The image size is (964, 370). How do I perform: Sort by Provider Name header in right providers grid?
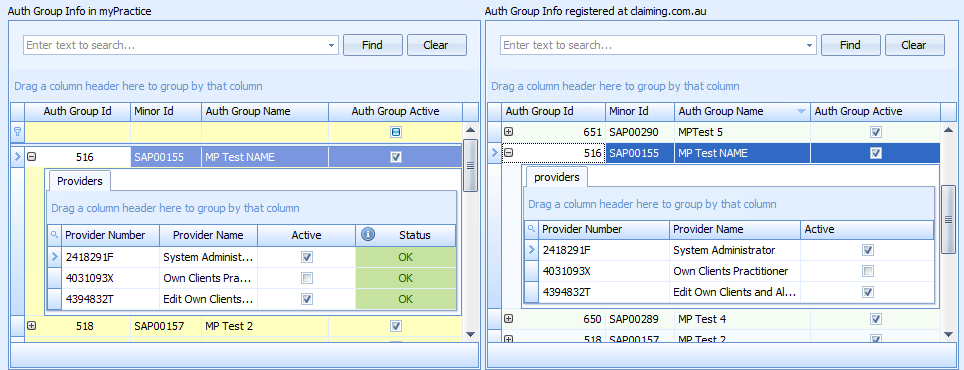735,229
